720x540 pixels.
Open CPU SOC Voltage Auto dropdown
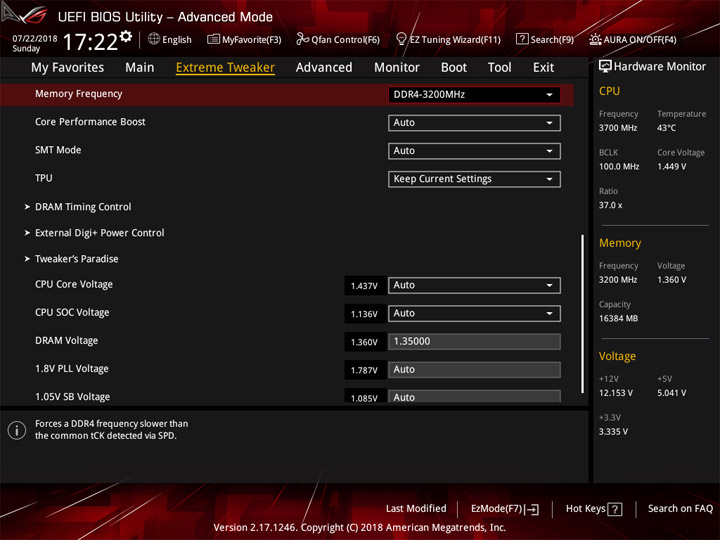tap(474, 313)
